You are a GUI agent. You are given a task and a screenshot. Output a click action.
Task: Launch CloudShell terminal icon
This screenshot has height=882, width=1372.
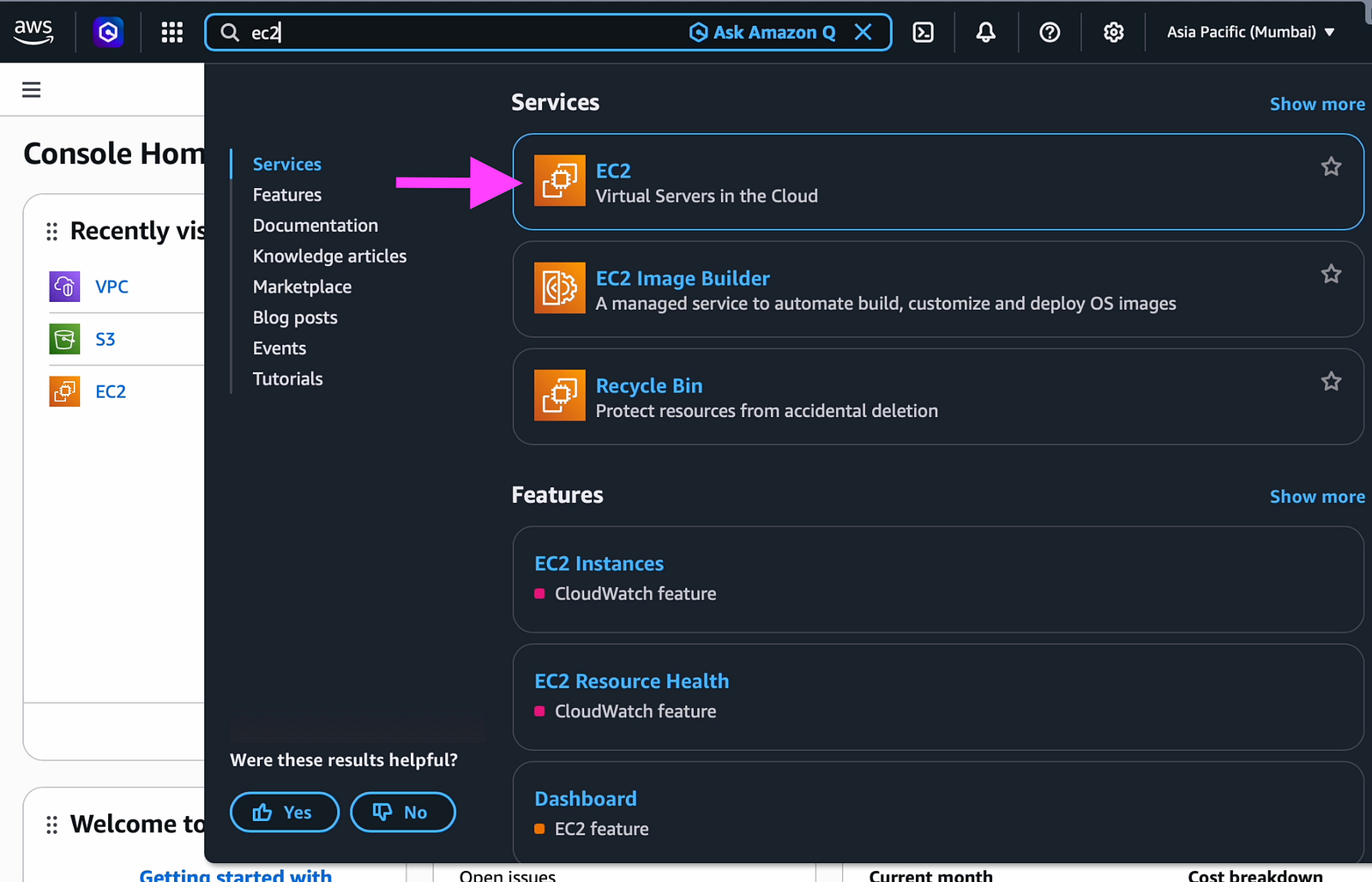pyautogui.click(x=924, y=33)
